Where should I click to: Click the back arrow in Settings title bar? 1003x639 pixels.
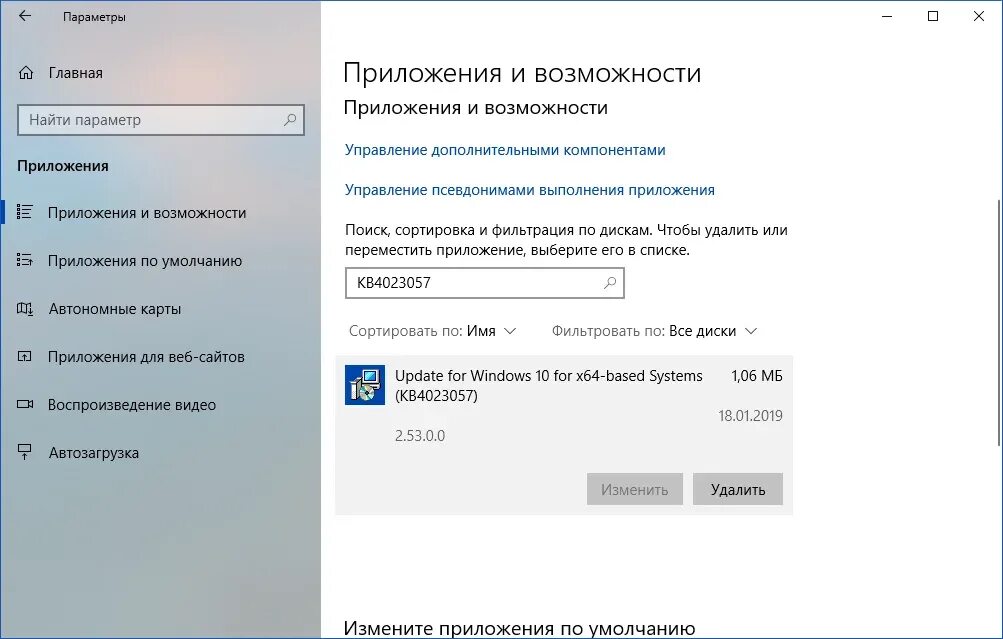pyautogui.click(x=25, y=17)
